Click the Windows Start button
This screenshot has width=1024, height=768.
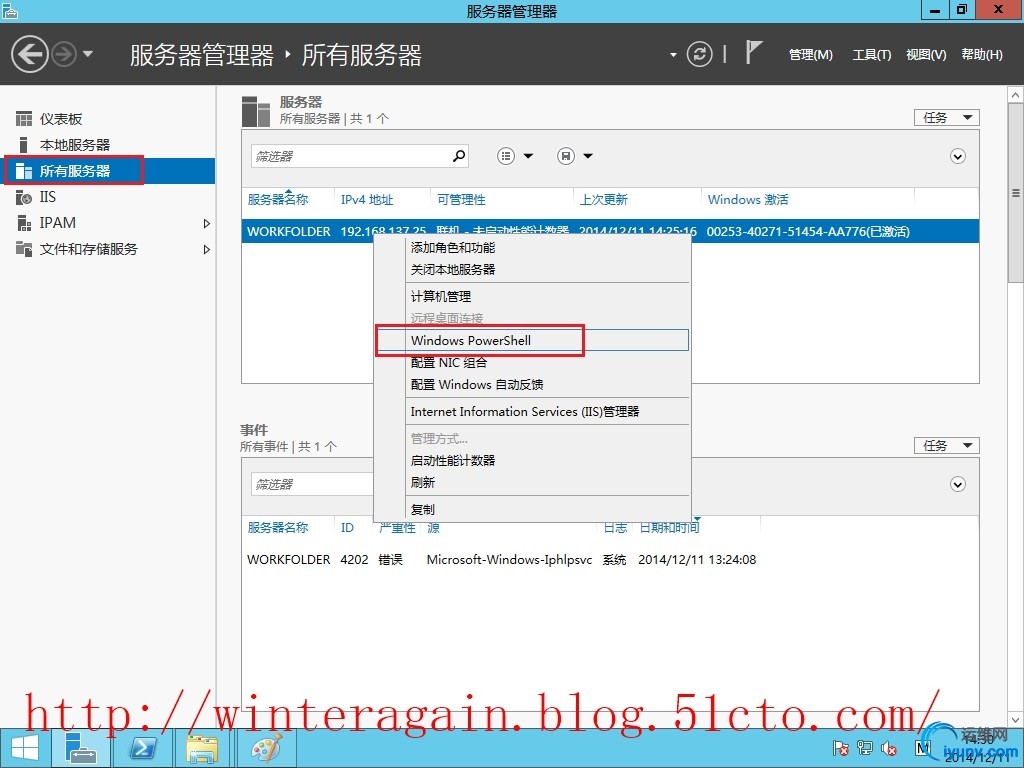[25, 748]
